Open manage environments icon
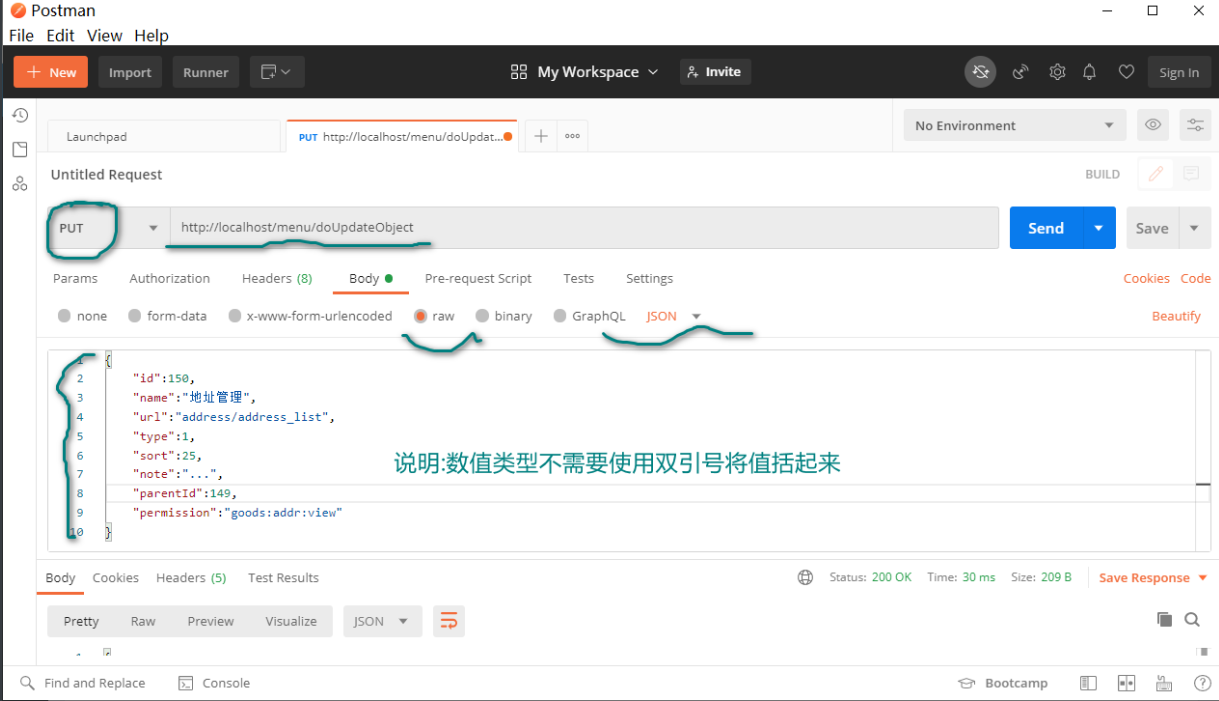Viewport: 1219px width, 701px height. click(1195, 125)
